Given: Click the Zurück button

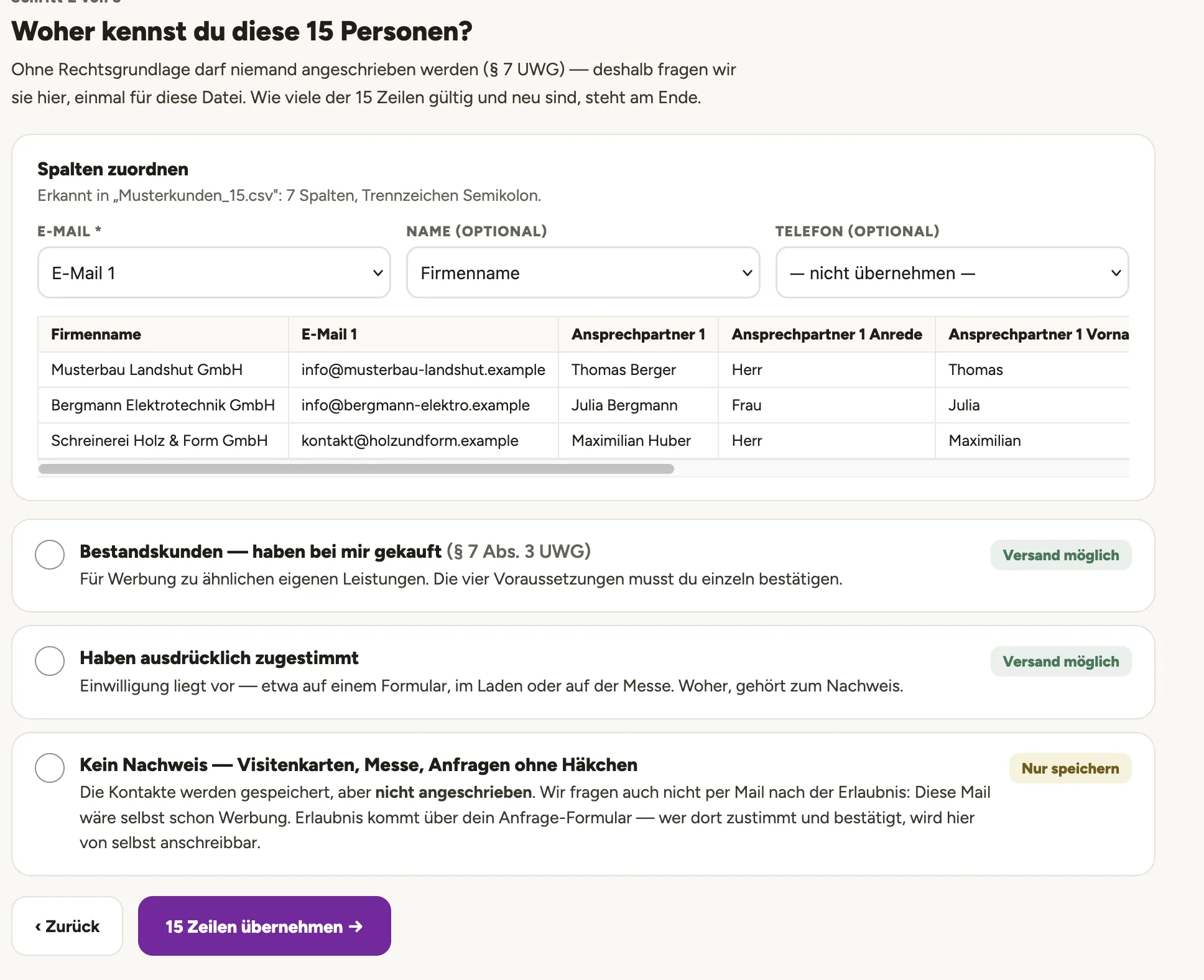Looking at the screenshot, I should (67, 926).
